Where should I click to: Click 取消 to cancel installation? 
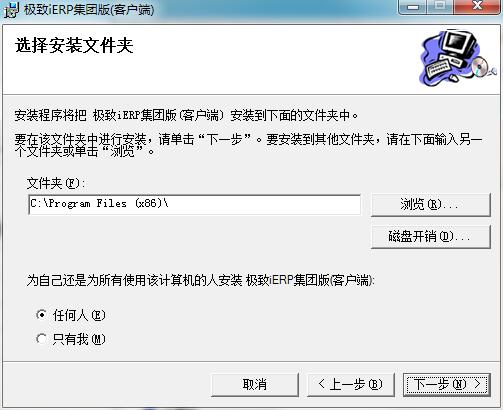tap(255, 384)
